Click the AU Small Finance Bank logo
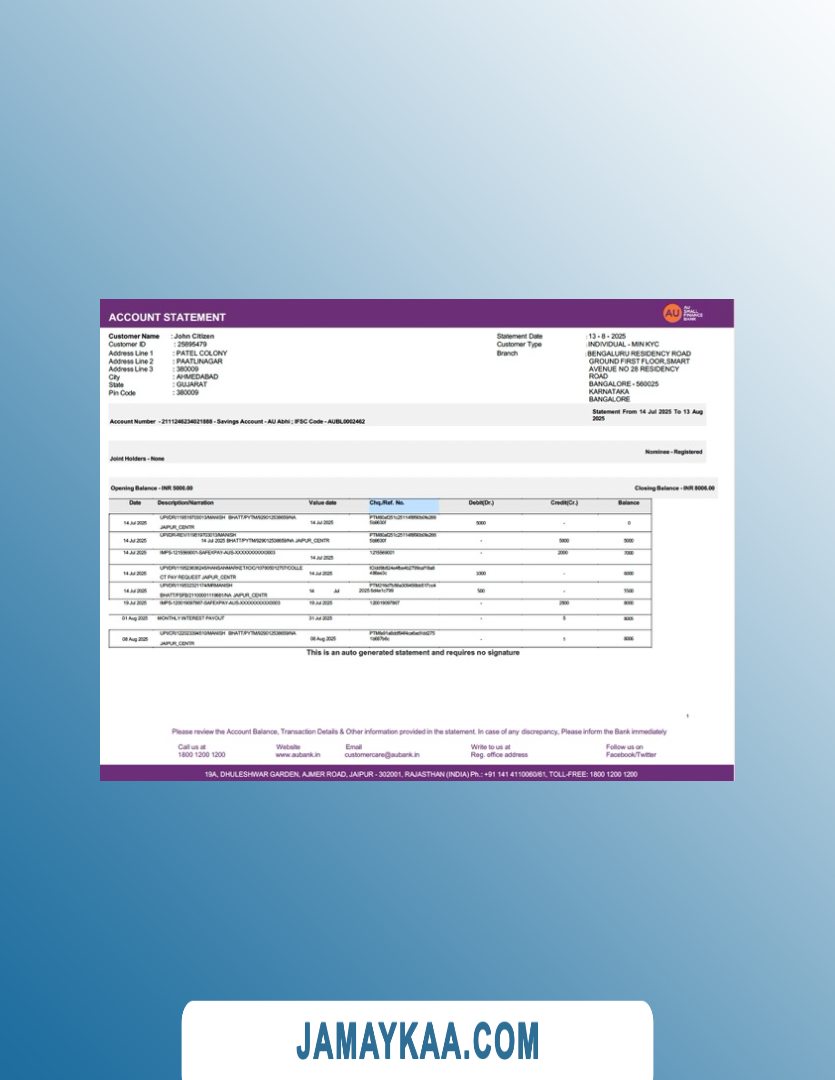835x1080 pixels. point(683,313)
